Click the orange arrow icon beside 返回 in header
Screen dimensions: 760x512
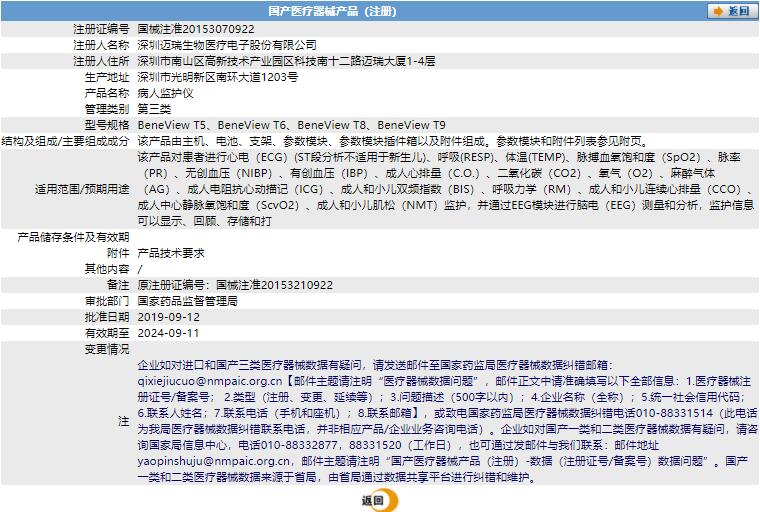[x=718, y=11]
